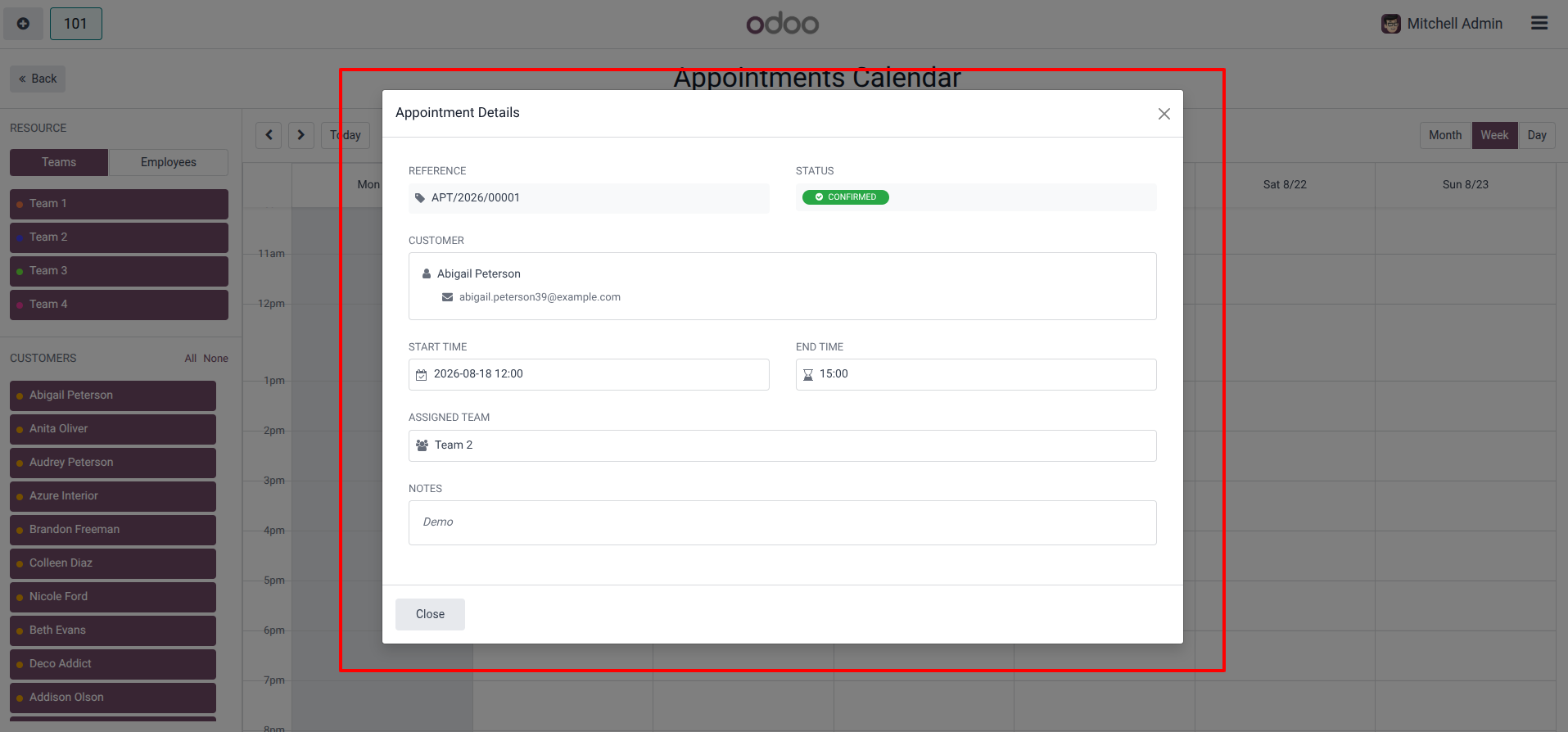Click the Start Time field
The width and height of the screenshot is (1568, 732).
[589, 374]
